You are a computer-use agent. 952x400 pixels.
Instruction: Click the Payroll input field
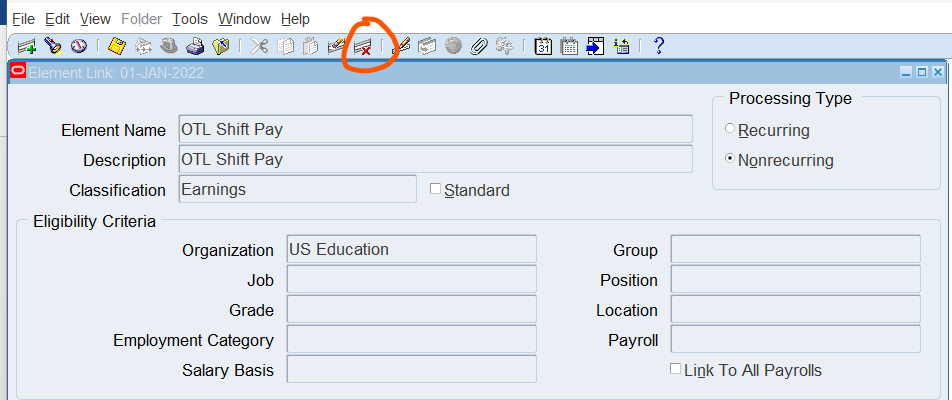795,339
